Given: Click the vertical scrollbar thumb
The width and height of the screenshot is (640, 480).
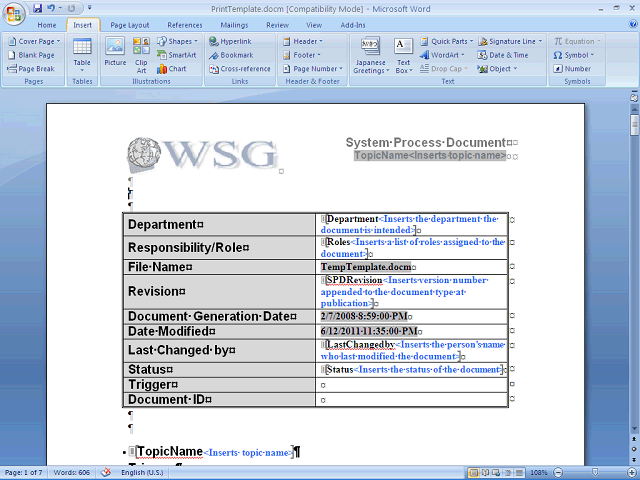Looking at the screenshot, I should point(635,124).
